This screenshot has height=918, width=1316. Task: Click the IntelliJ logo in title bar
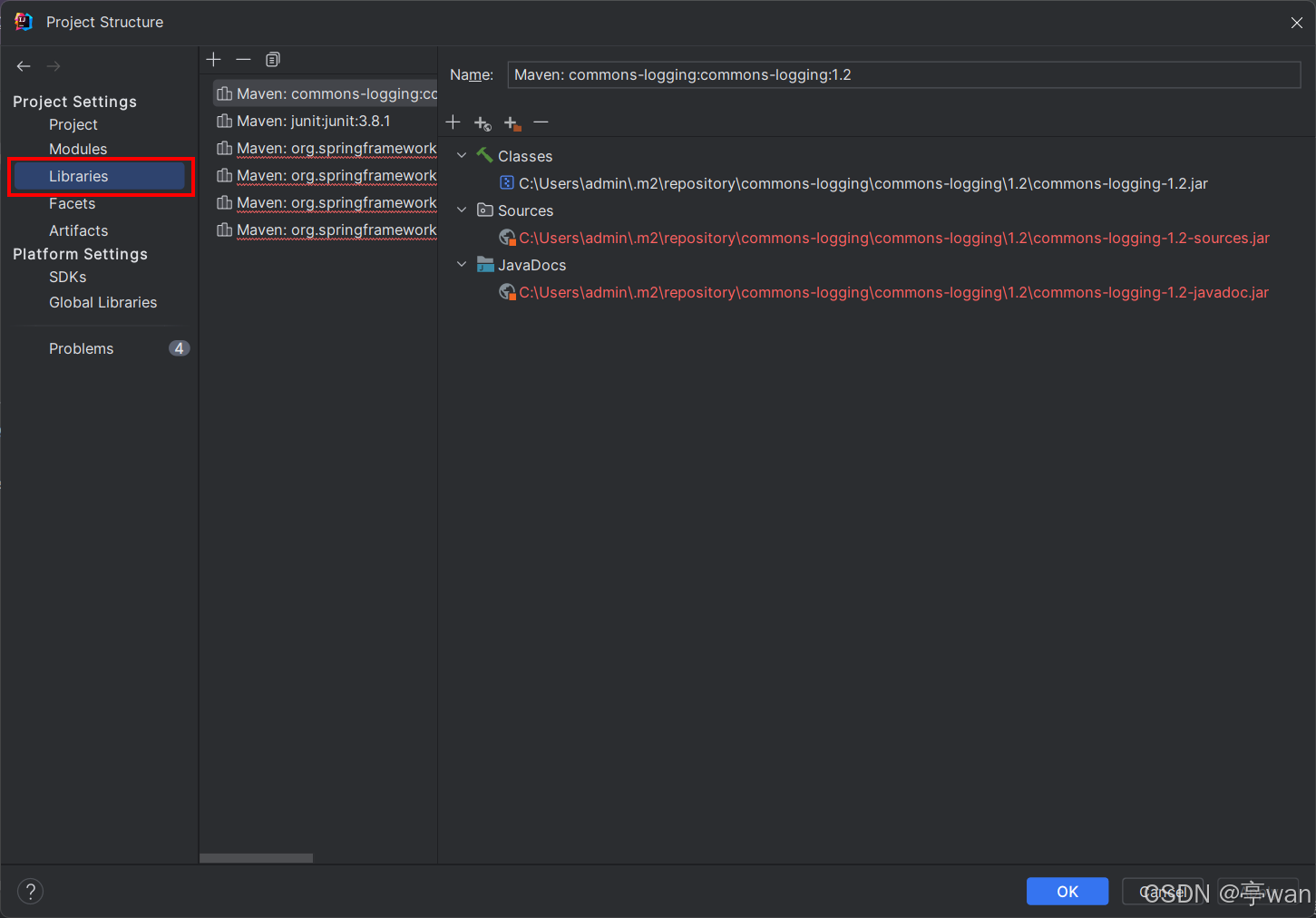(x=24, y=22)
